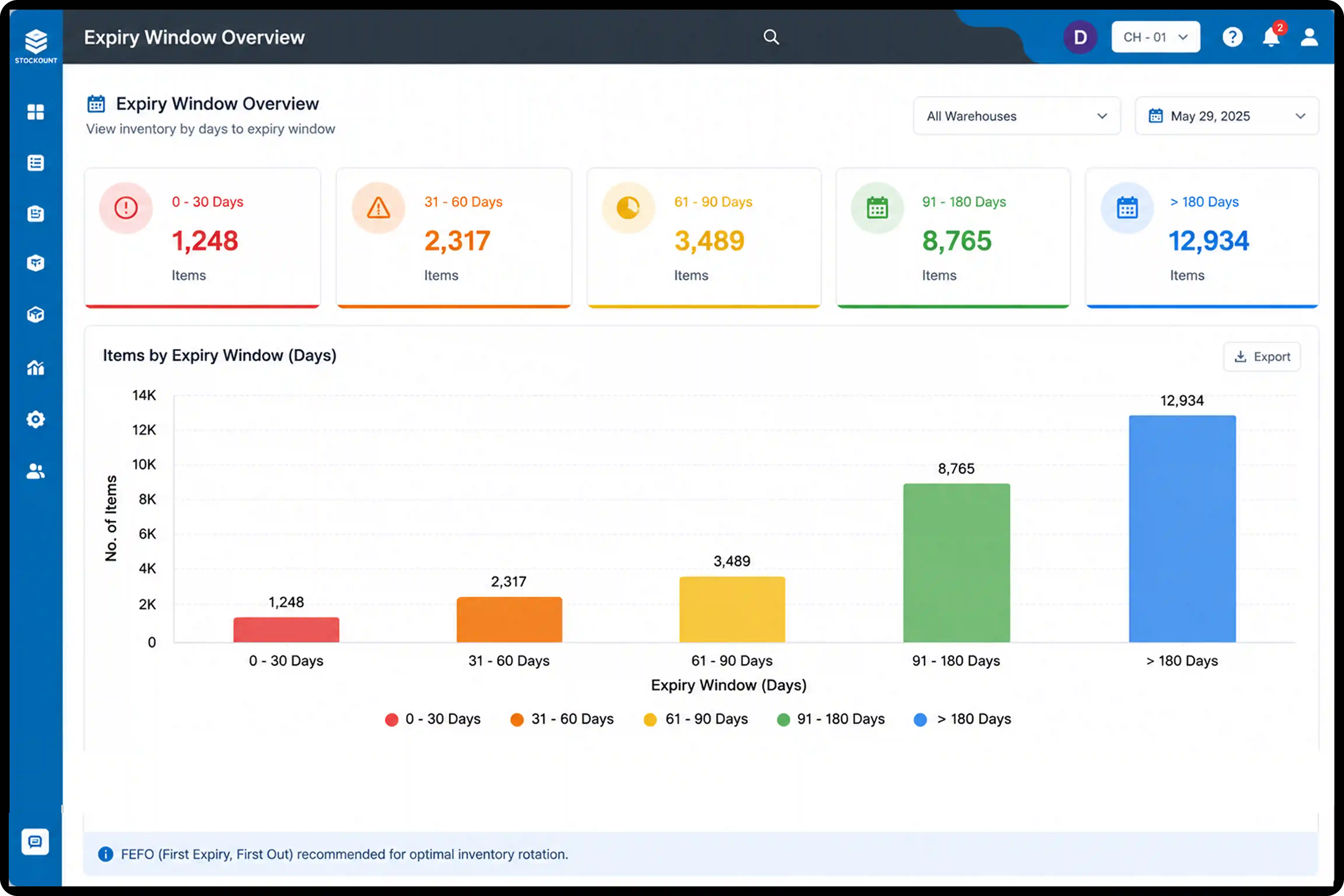Open the analytics chart sidebar icon
Image resolution: width=1344 pixels, height=896 pixels.
[35, 367]
